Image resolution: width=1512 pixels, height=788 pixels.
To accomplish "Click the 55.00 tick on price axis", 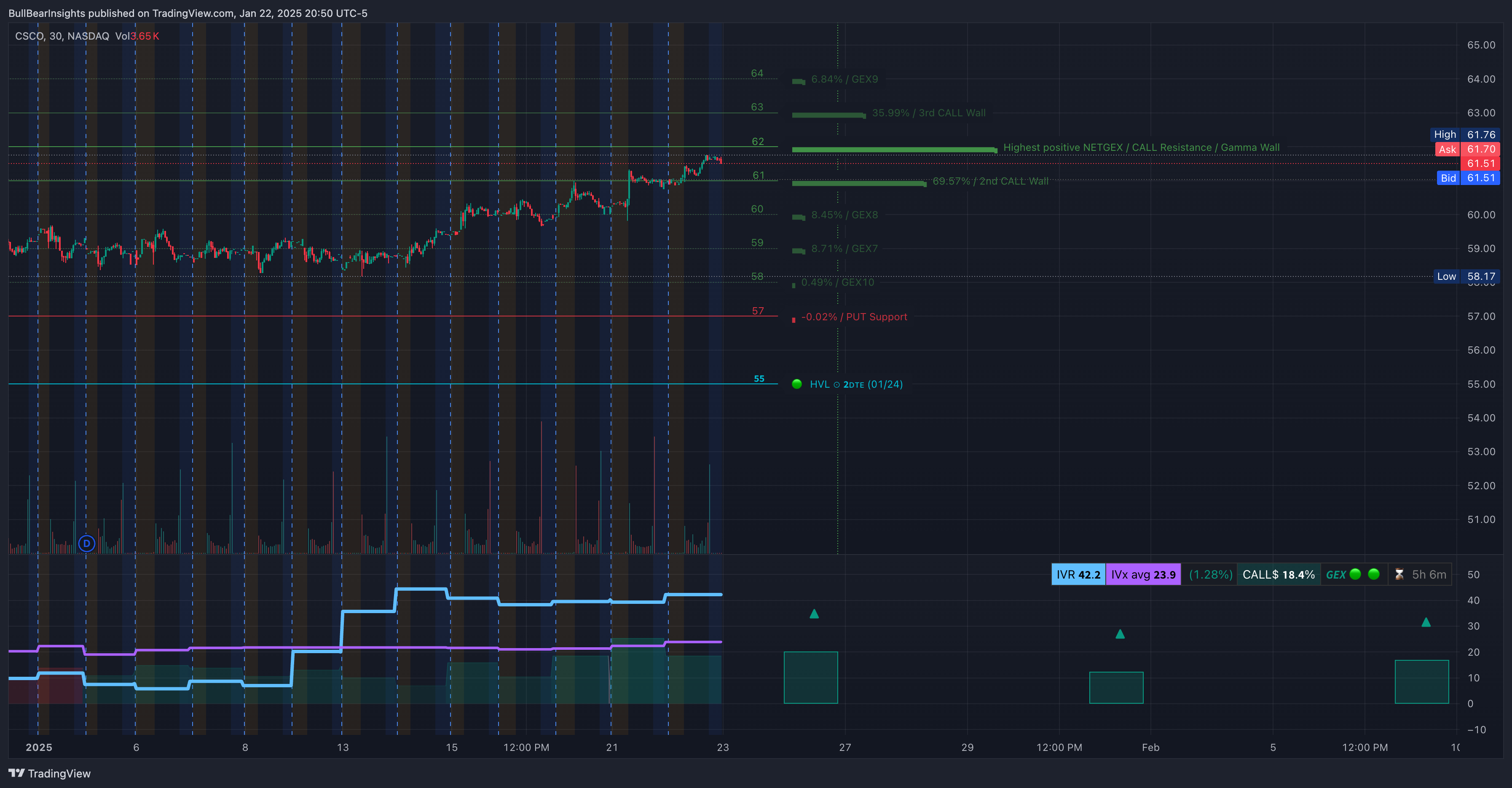I will click(x=1481, y=384).
